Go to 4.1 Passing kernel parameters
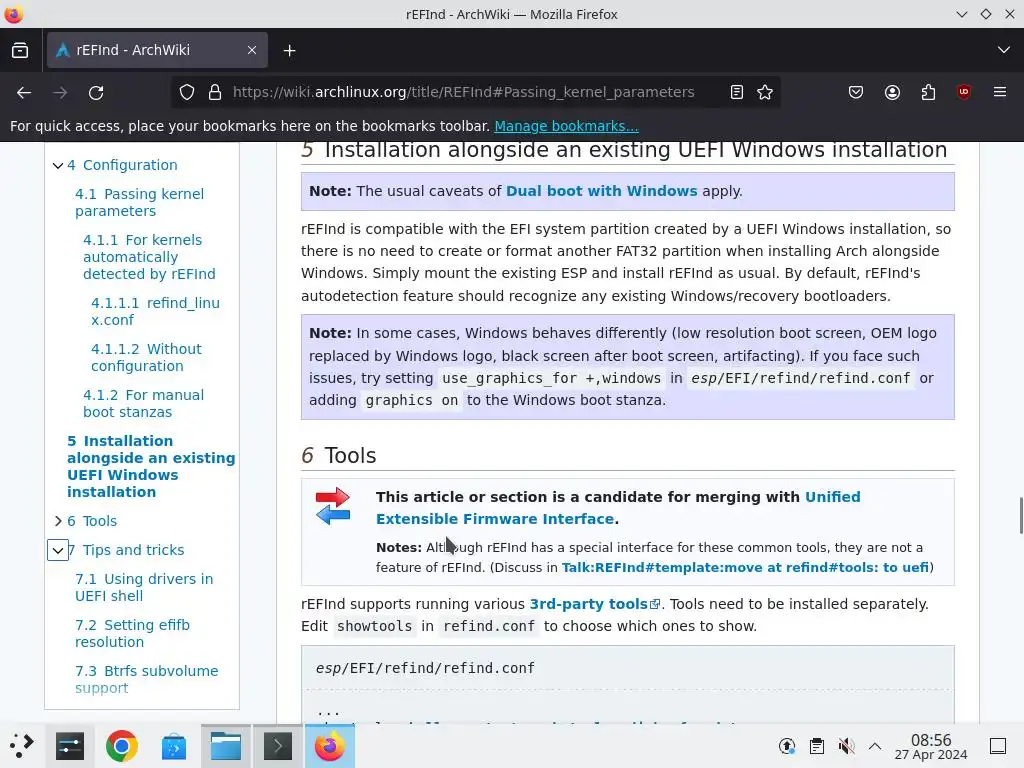Screen dimensions: 1024x768 [x=139, y=202]
